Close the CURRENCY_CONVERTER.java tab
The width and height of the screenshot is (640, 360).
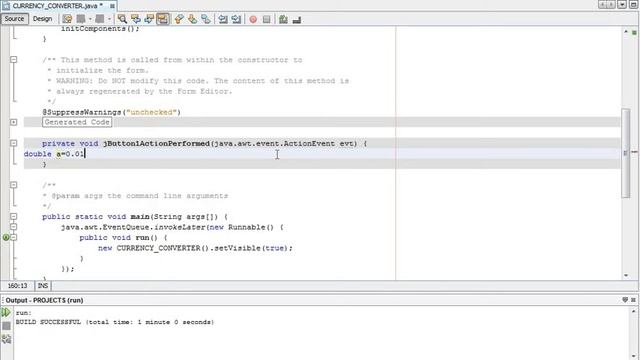(x=112, y=6)
